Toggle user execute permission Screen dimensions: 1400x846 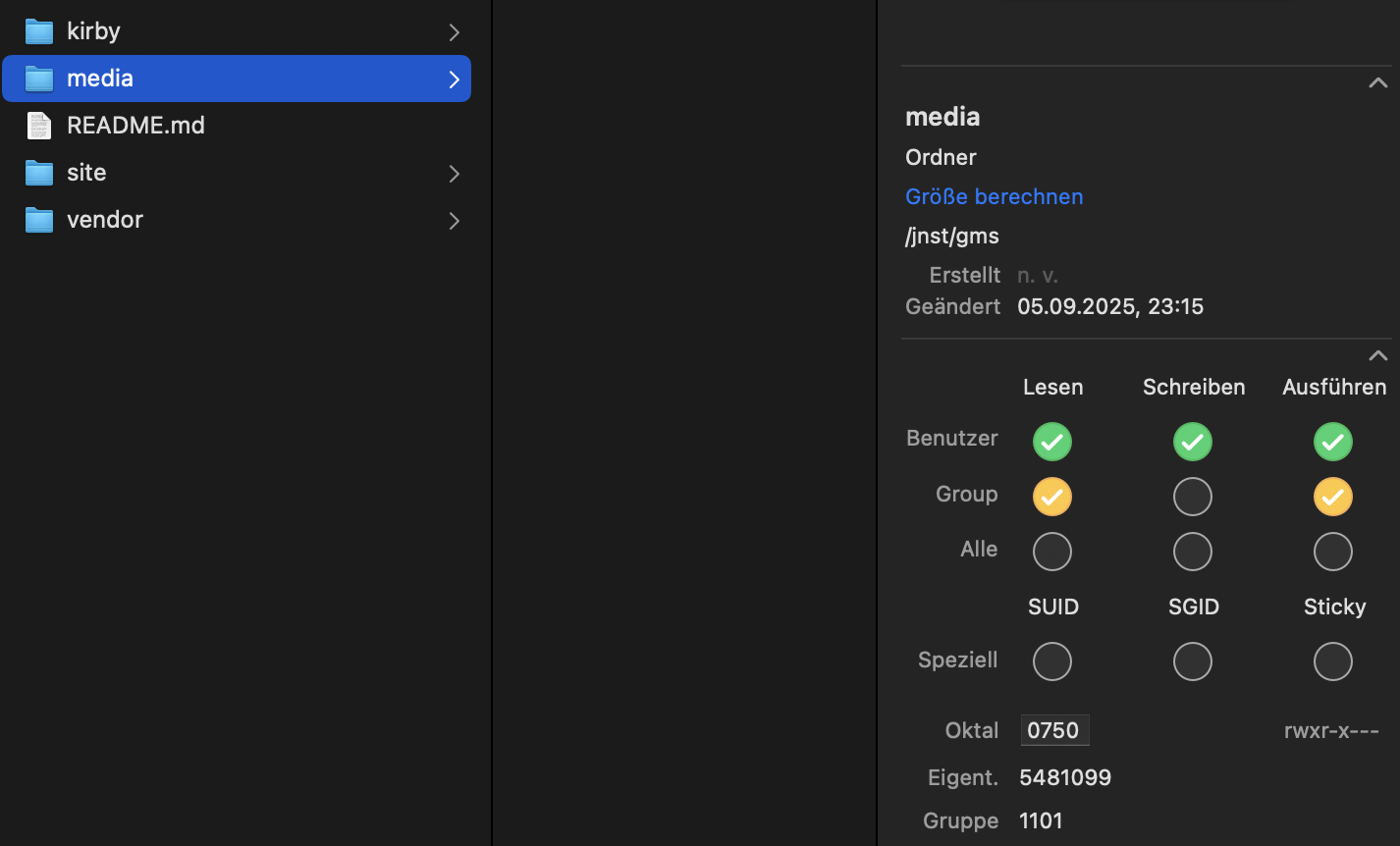click(x=1333, y=442)
